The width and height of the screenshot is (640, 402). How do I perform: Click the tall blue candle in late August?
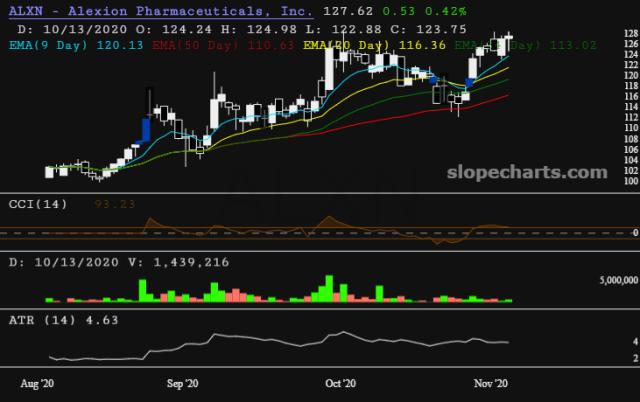click(x=146, y=130)
